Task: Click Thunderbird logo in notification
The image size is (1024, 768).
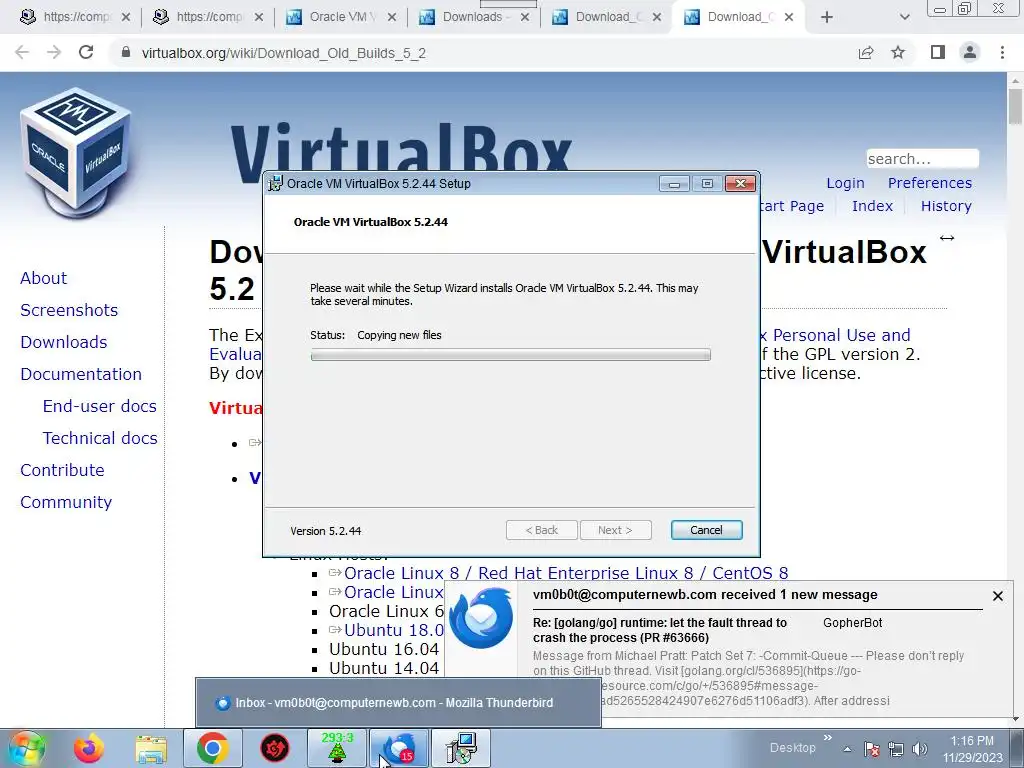Action: click(481, 618)
